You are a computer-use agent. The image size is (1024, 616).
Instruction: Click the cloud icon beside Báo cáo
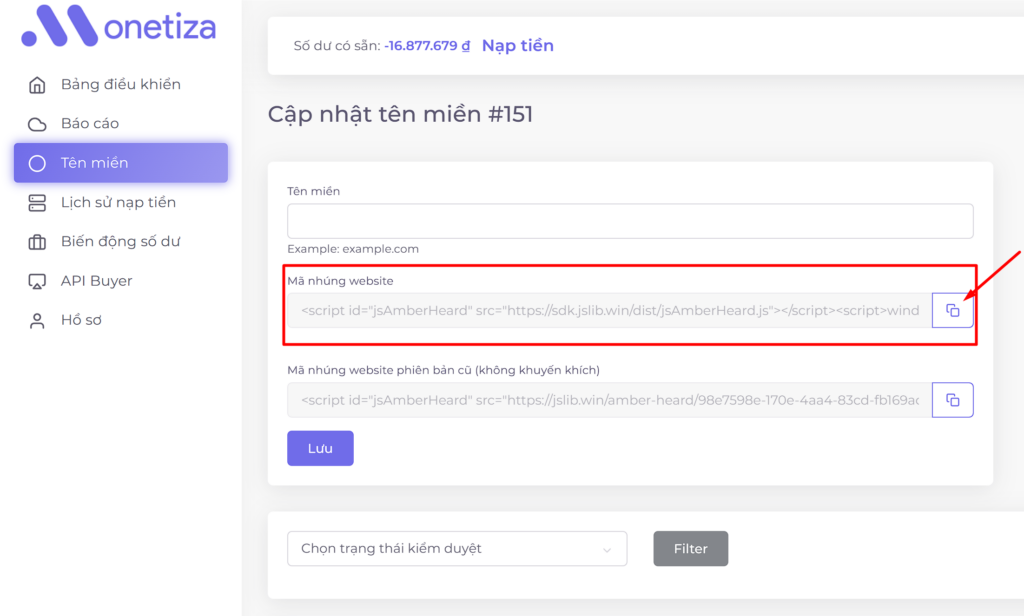coord(37,124)
